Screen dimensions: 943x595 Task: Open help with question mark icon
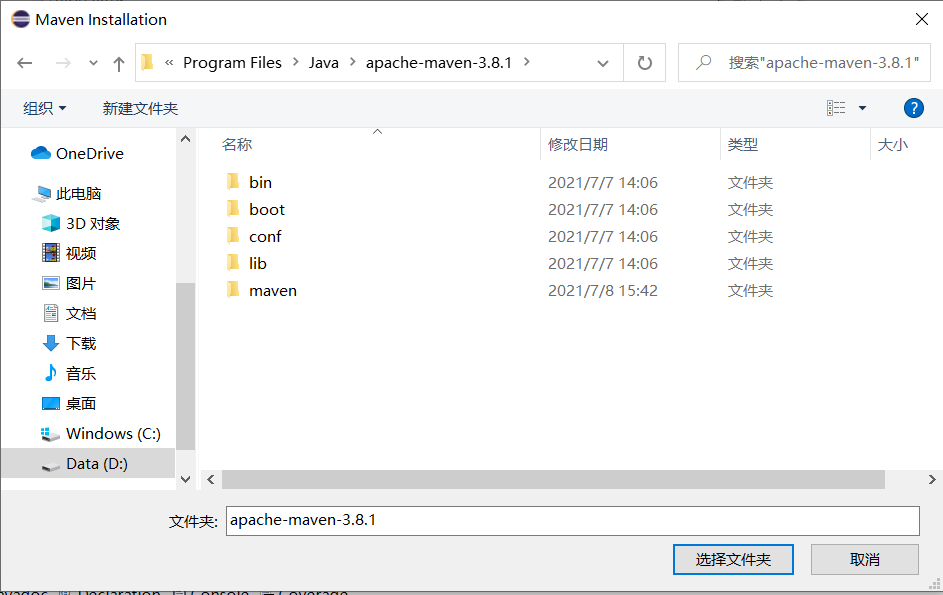[x=914, y=108]
